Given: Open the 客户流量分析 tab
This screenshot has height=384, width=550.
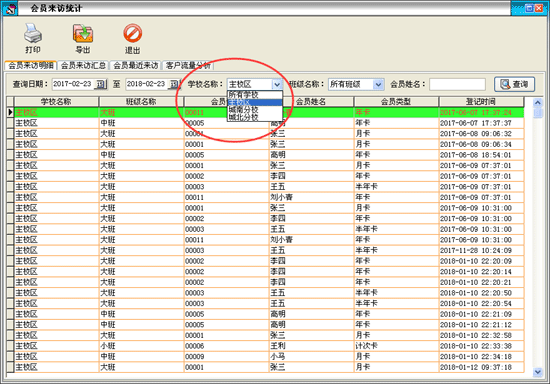Looking at the screenshot, I should point(188,66).
